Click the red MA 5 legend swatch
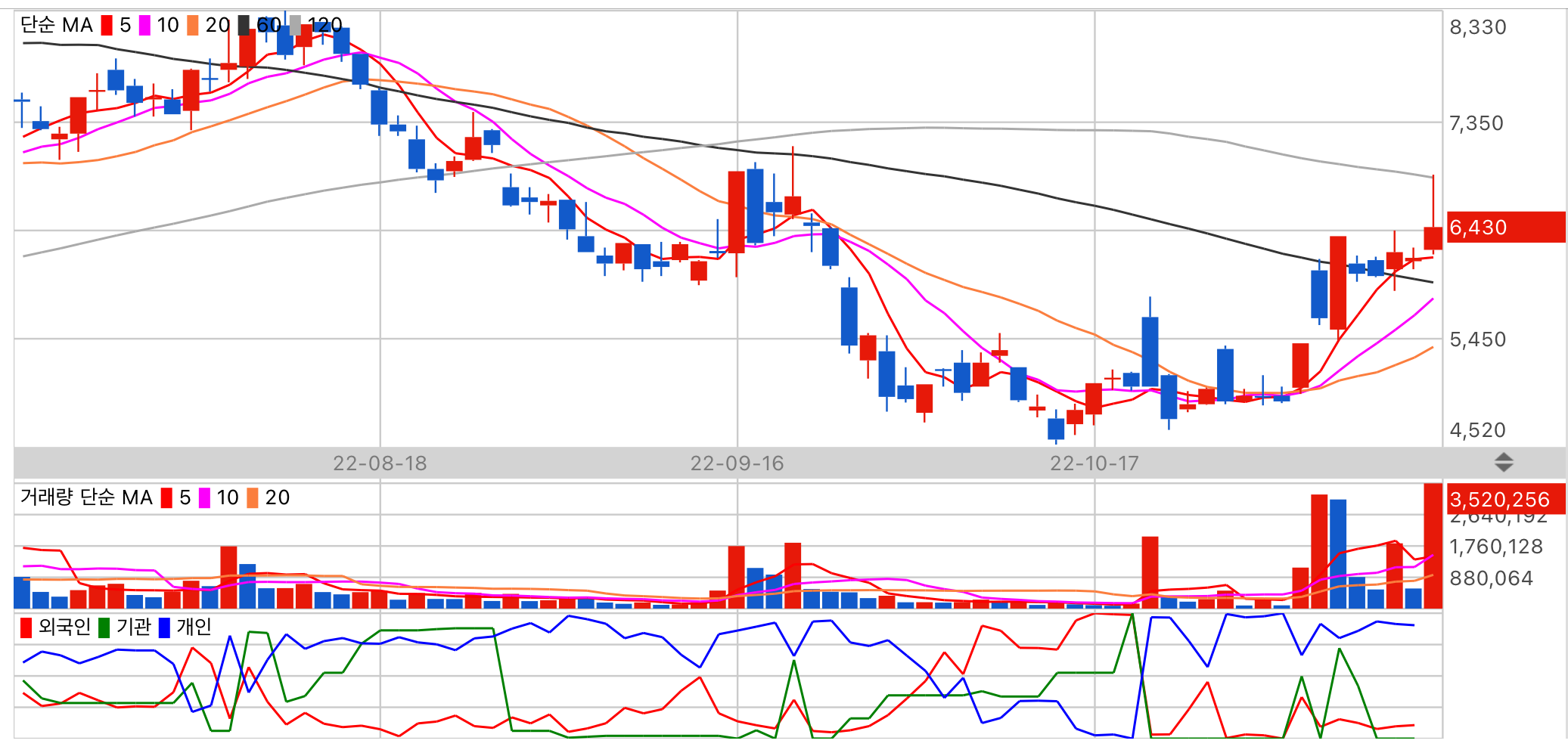The width and height of the screenshot is (1568, 753). (x=107, y=26)
